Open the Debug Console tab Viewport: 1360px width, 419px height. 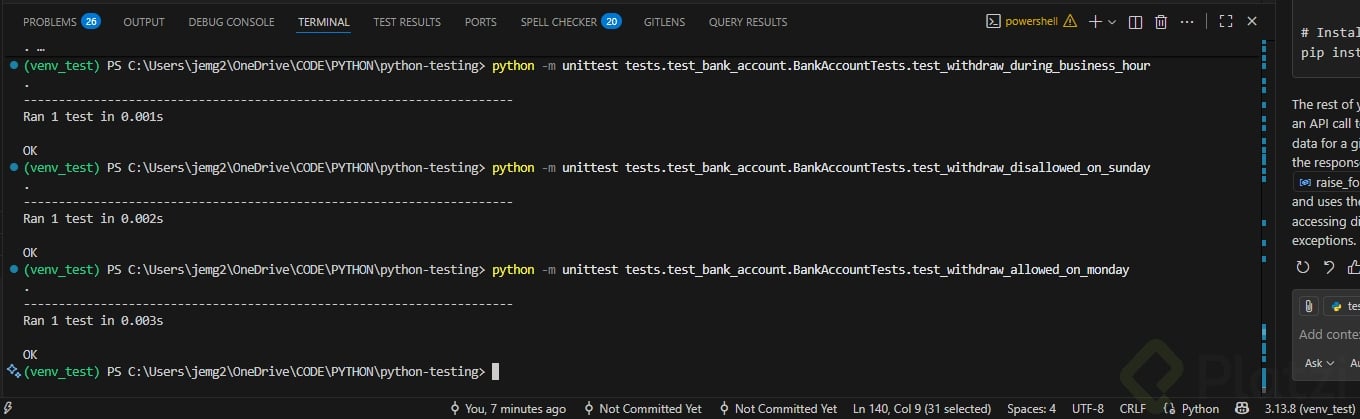tap(231, 21)
